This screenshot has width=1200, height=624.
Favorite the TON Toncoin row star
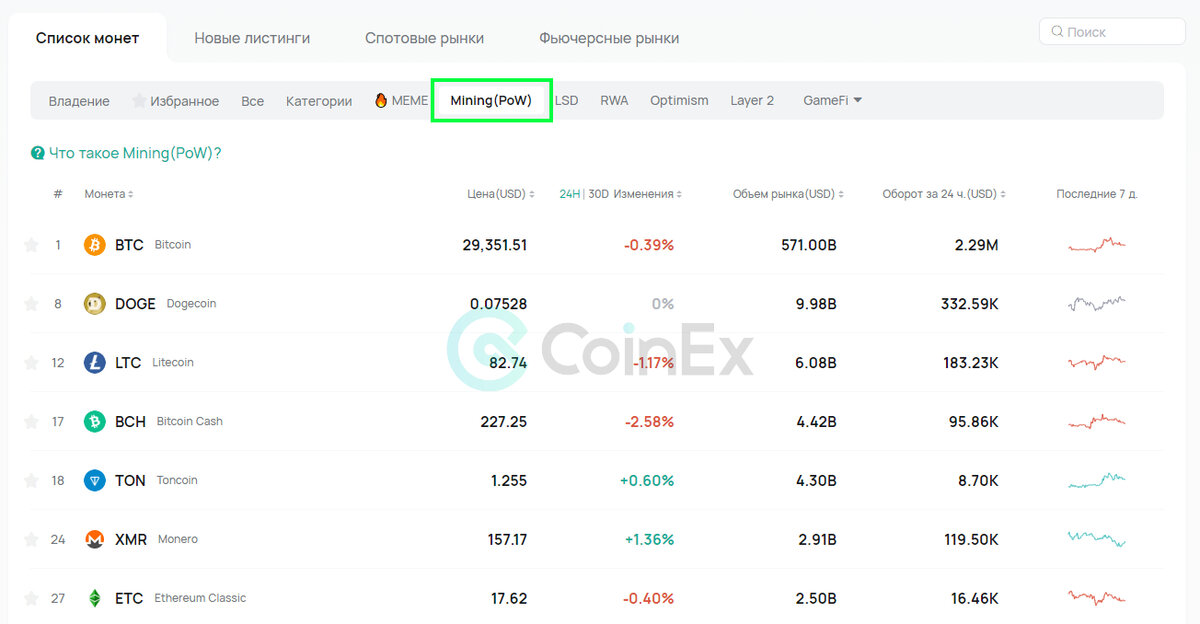31,481
